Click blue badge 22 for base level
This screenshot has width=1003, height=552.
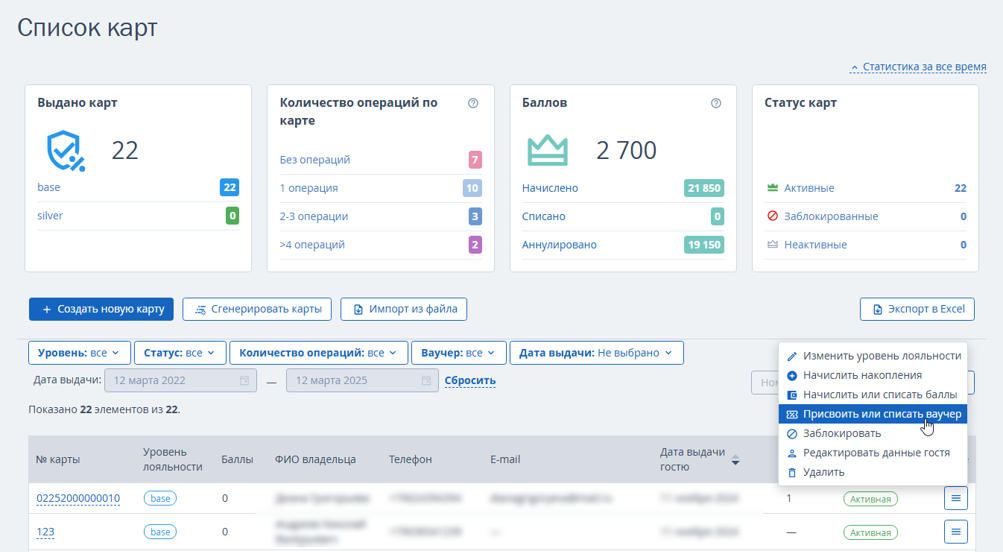tap(230, 187)
